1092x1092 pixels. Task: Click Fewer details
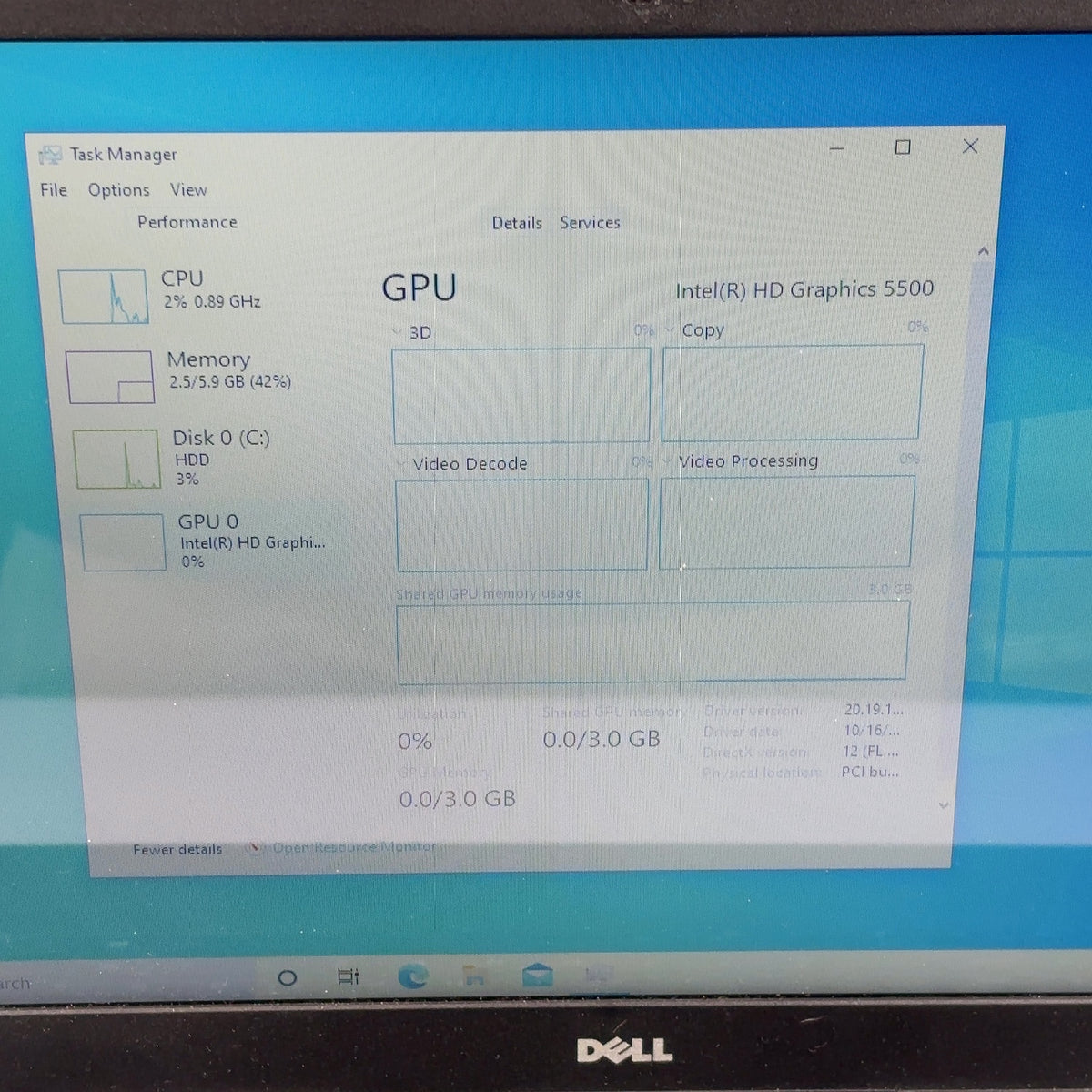click(177, 849)
